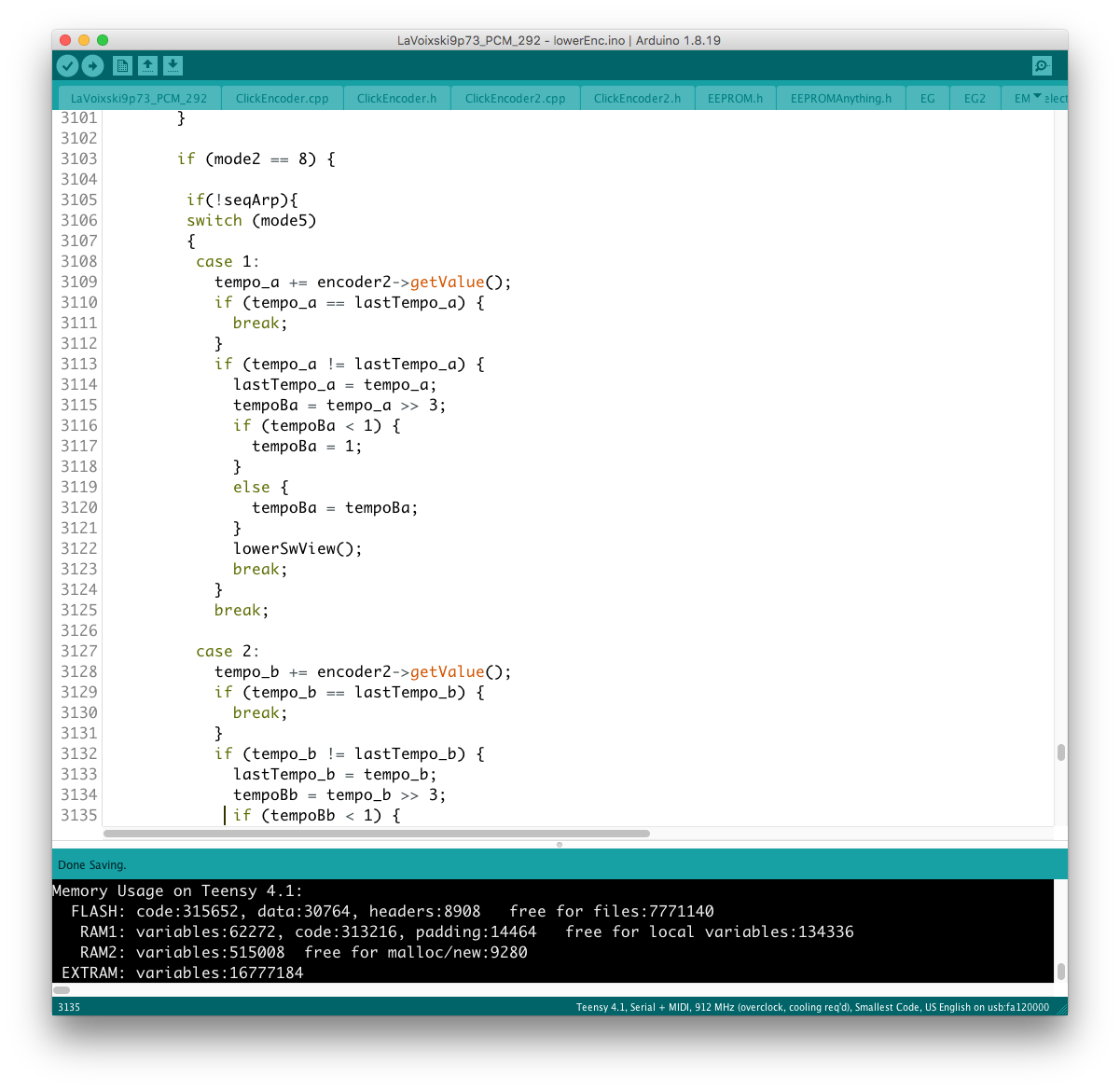The width and height of the screenshot is (1120, 1090).
Task: Click the editor horizontal scrollbar thumb
Action: [x=377, y=834]
